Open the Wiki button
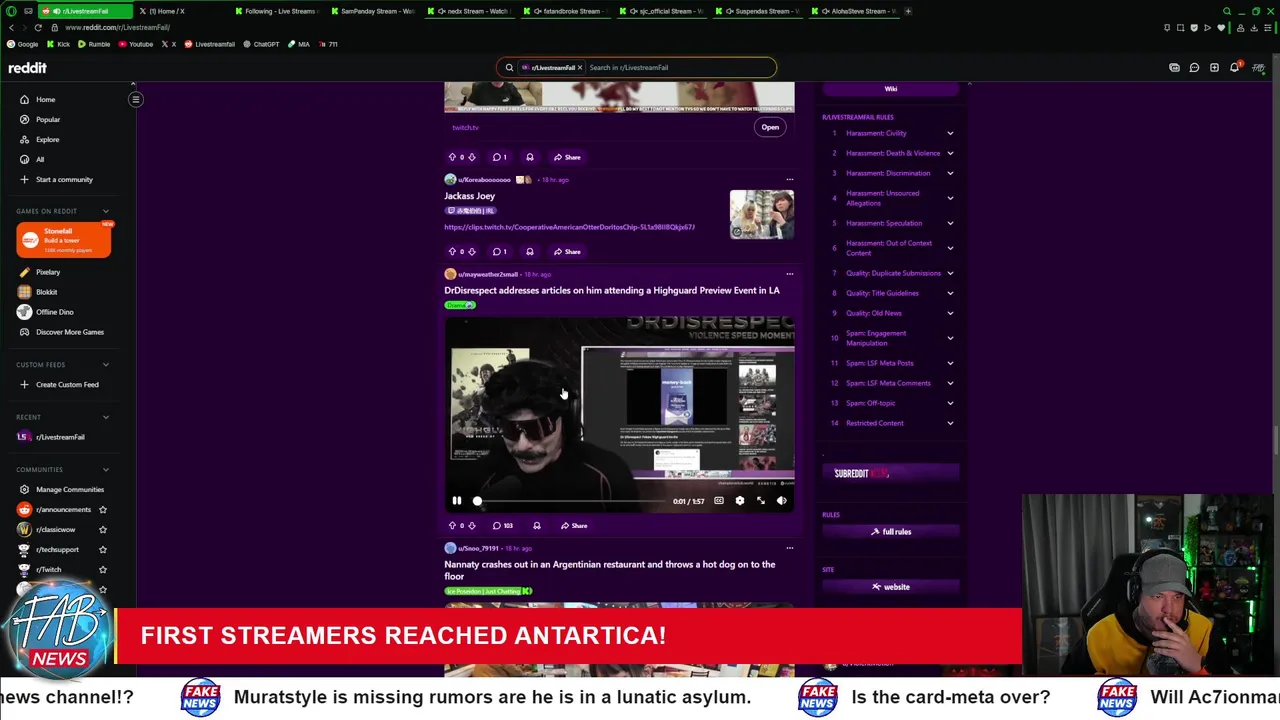The width and height of the screenshot is (1280, 720). coord(891,89)
